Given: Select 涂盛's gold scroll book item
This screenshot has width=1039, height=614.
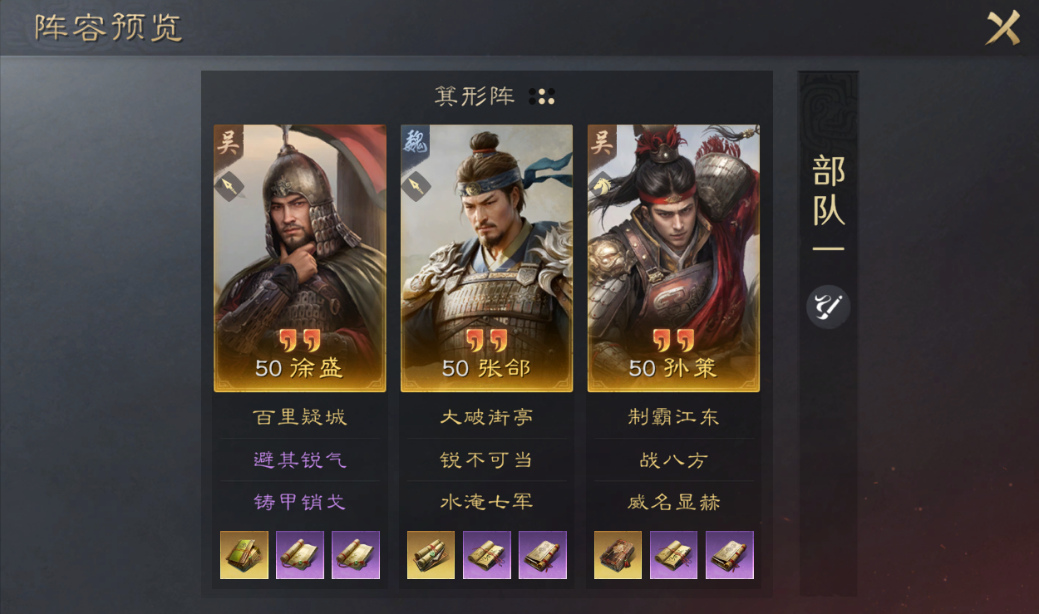Looking at the screenshot, I should 245,555.
